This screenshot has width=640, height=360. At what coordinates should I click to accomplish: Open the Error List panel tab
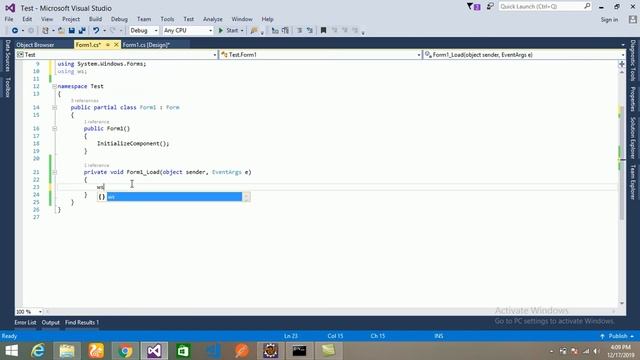(x=25, y=322)
